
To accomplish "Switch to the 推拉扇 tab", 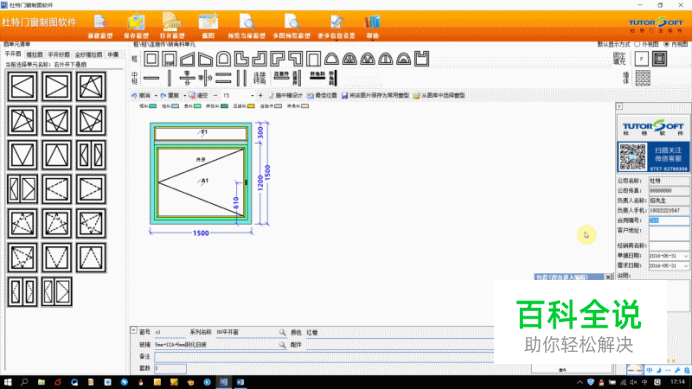I will 34,54.
